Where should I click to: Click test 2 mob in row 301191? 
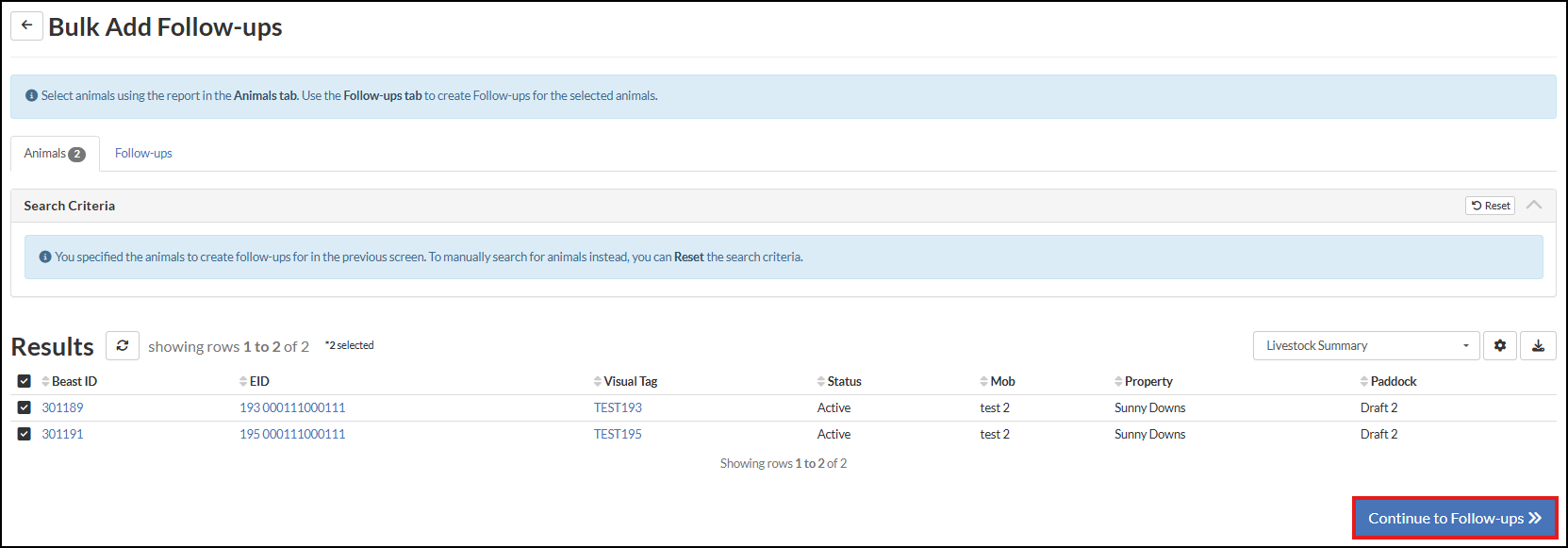995,434
